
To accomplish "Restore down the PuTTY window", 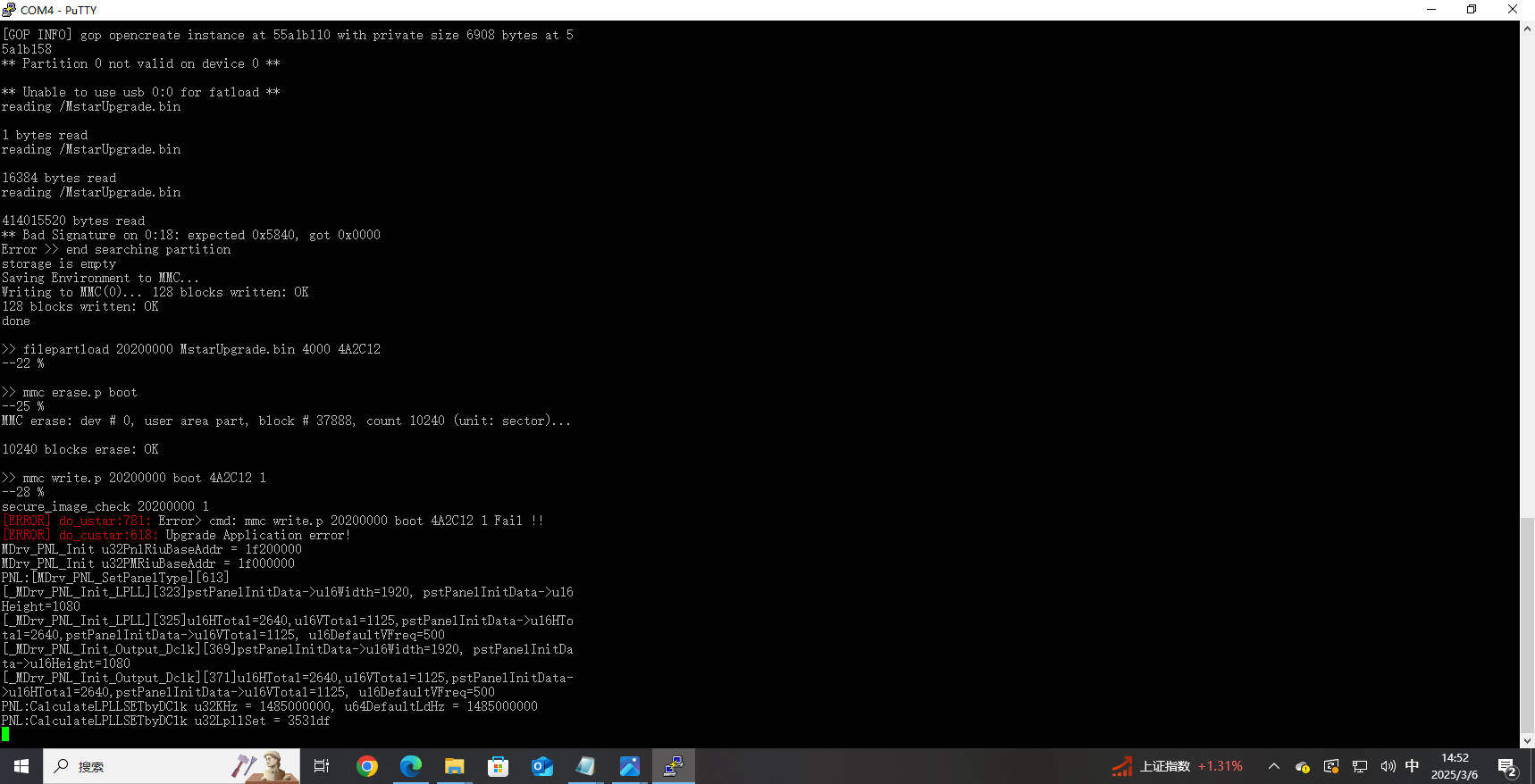I will [x=1472, y=9].
